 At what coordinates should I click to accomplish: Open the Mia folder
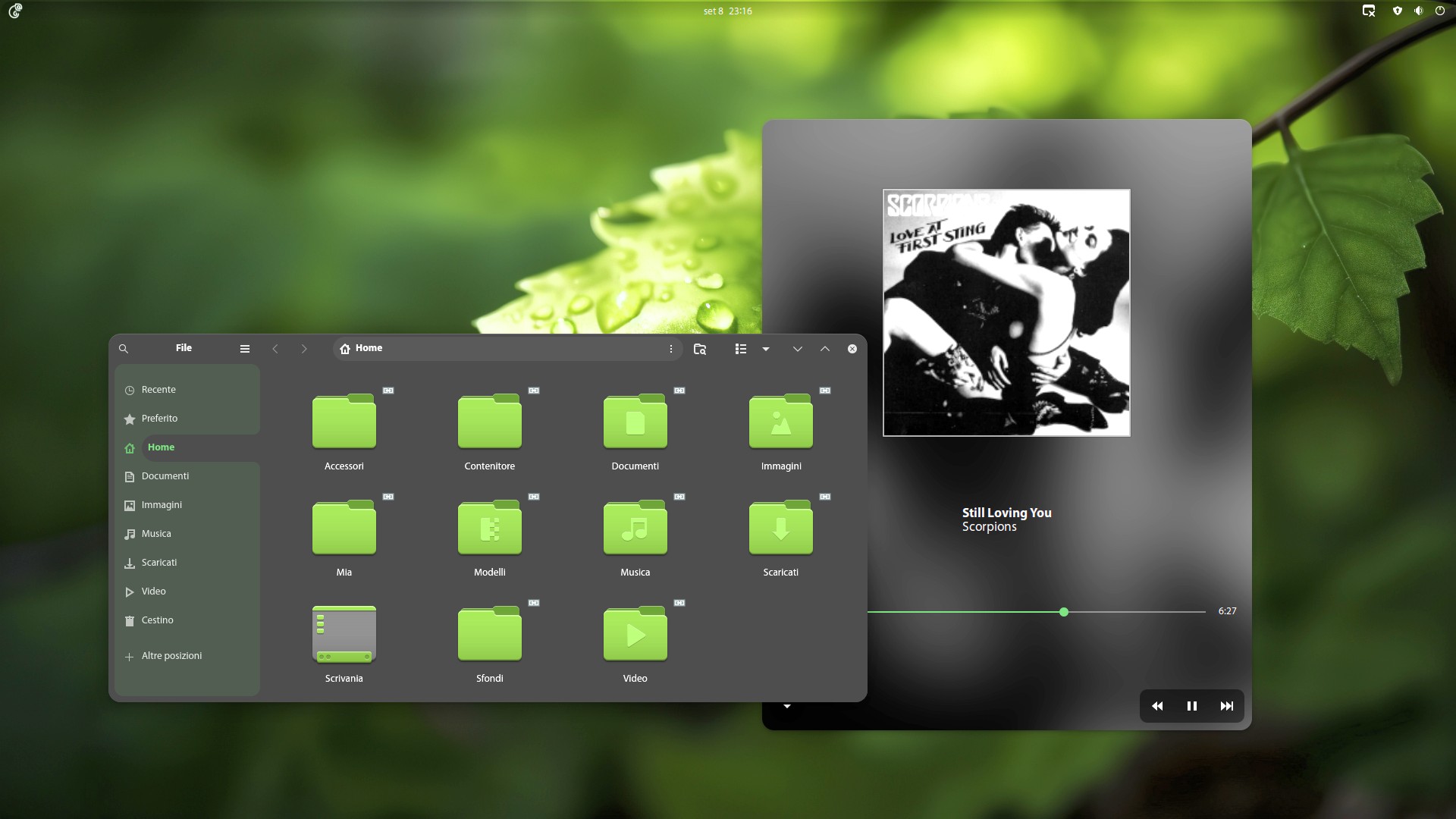(344, 527)
